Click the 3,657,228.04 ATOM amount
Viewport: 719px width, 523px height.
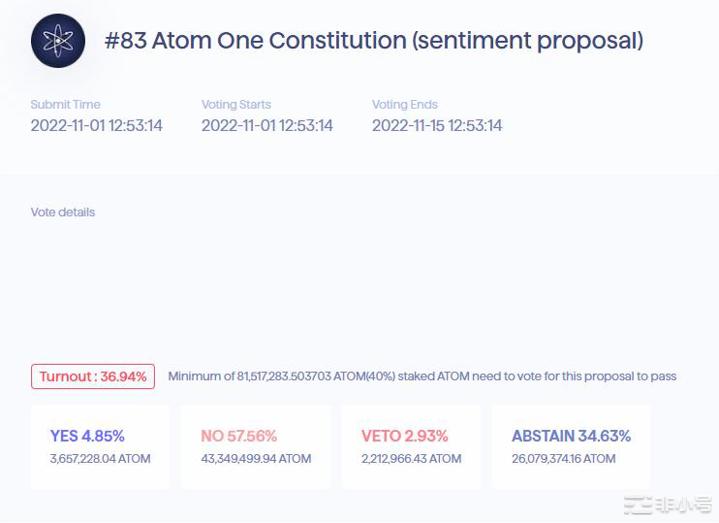click(100, 459)
